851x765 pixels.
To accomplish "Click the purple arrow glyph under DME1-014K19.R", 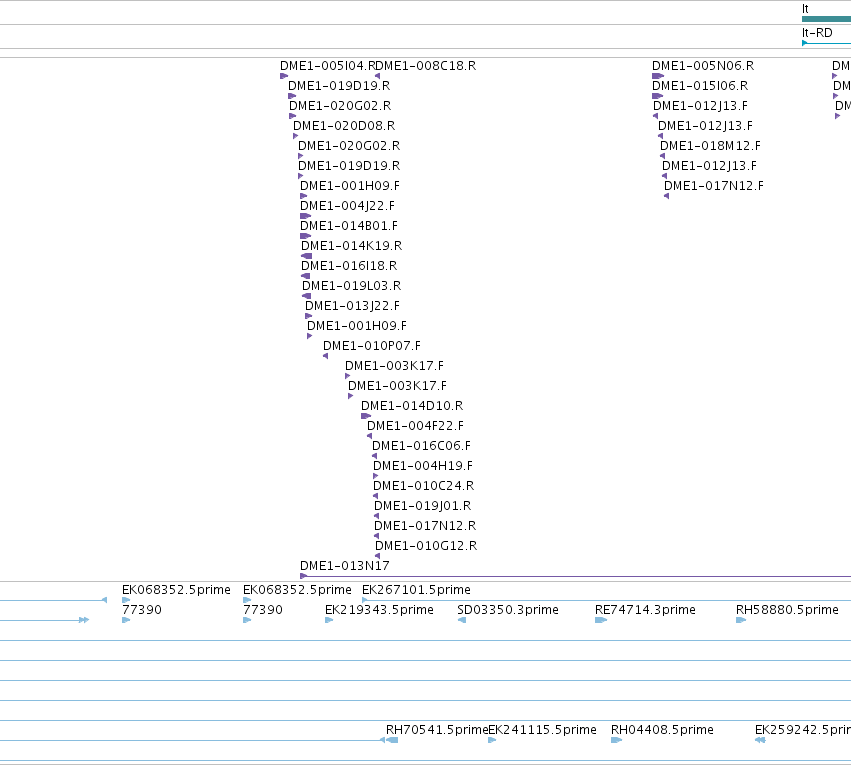I will pos(307,256).
